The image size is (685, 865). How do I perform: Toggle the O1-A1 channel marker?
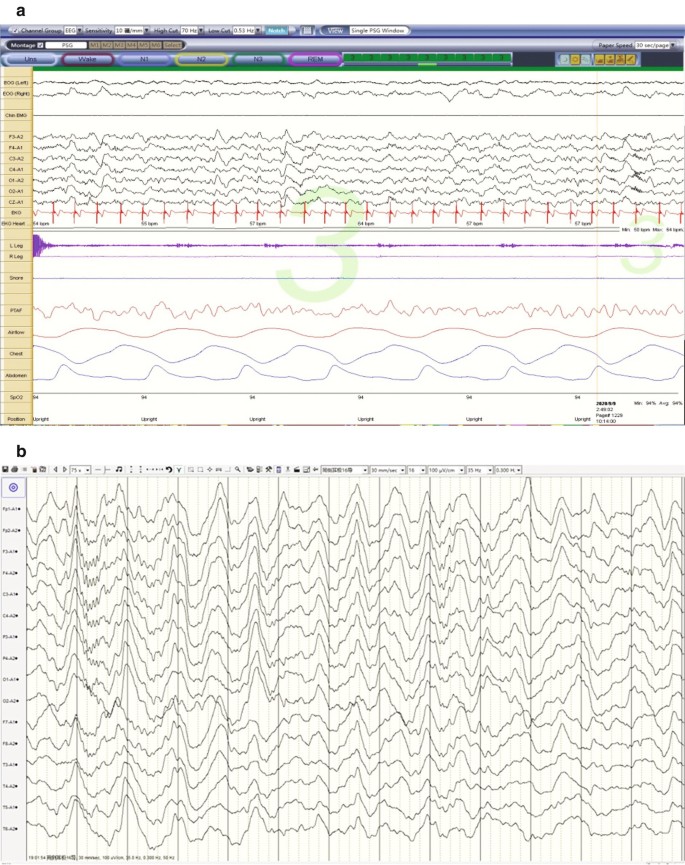[x=16, y=678]
